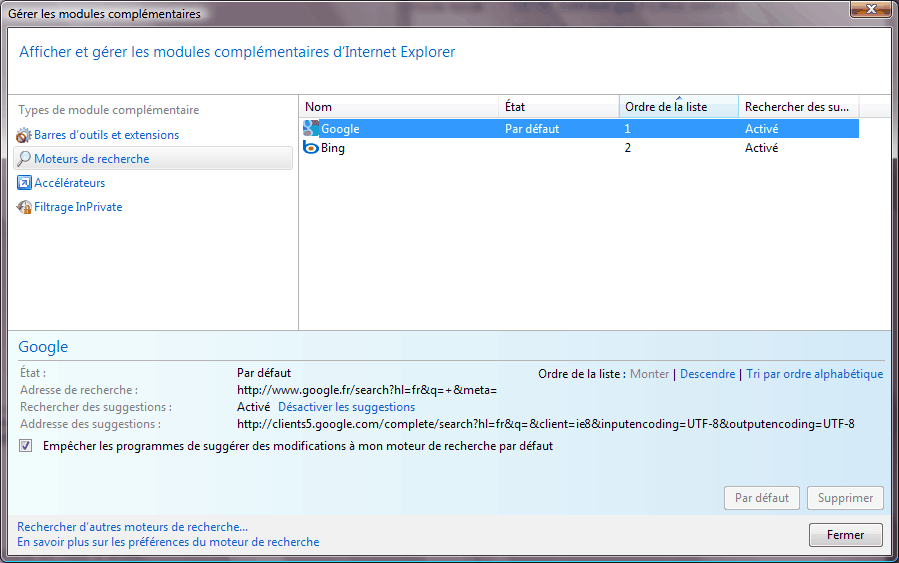
Task: Select the Google row in the list
Action: tap(579, 128)
